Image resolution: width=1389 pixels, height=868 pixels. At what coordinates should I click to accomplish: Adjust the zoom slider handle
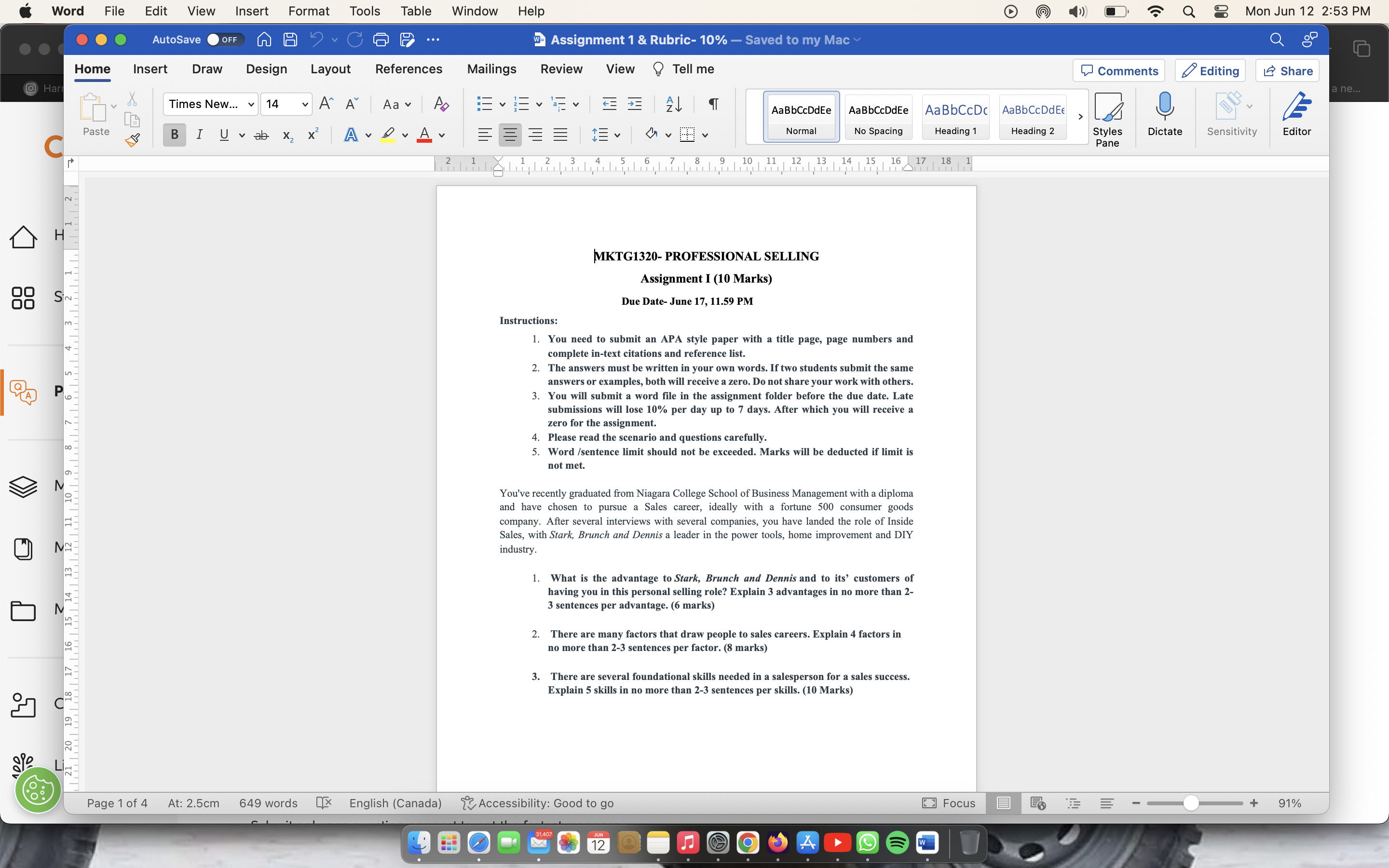1191,802
